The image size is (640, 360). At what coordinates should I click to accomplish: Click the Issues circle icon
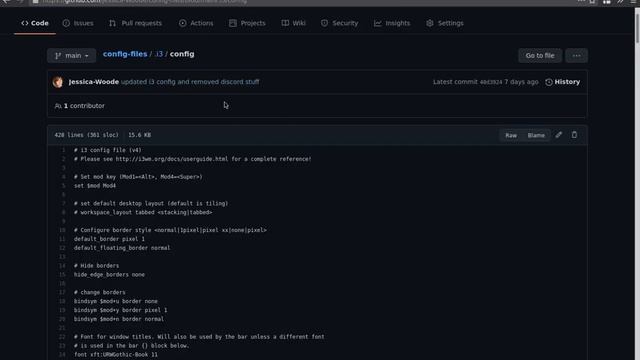66,23
